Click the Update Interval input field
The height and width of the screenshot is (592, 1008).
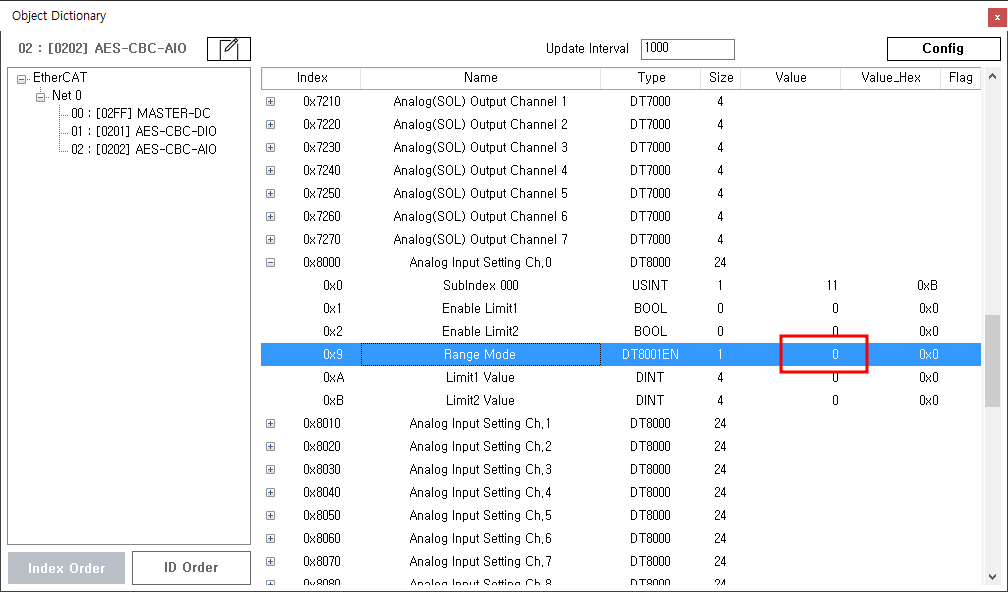687,49
